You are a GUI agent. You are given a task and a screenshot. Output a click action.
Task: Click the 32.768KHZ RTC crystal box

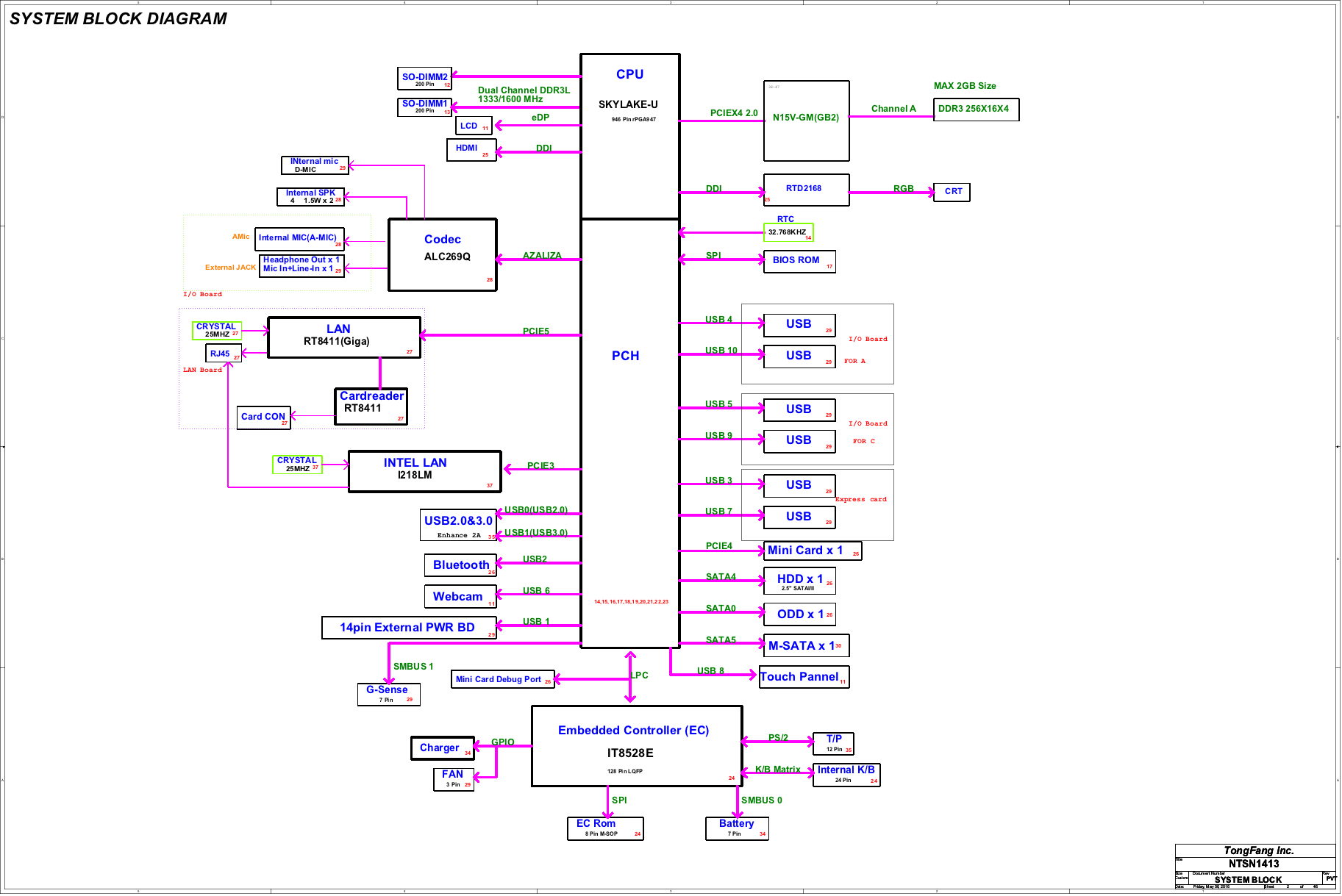(x=788, y=232)
